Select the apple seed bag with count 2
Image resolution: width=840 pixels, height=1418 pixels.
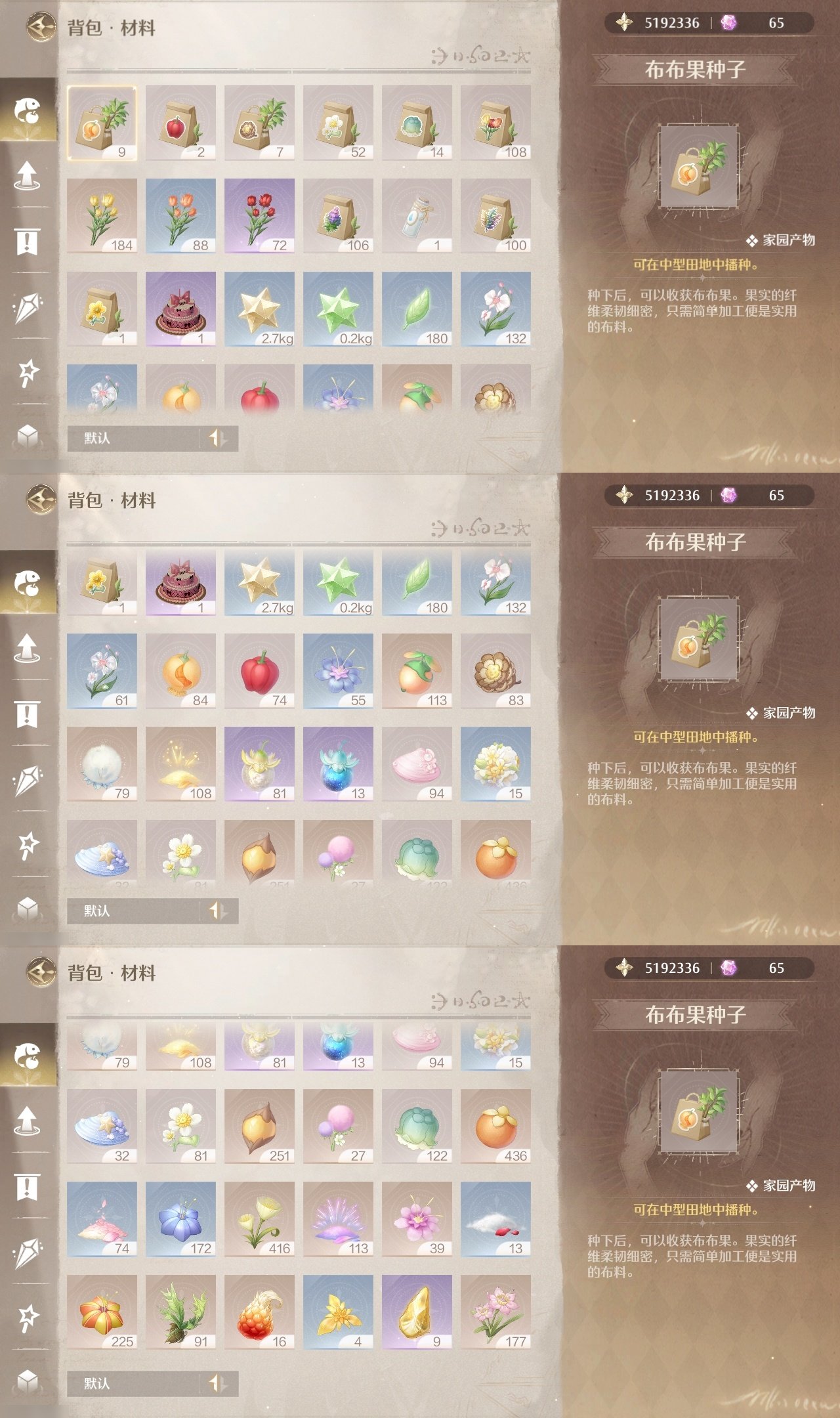click(x=180, y=123)
